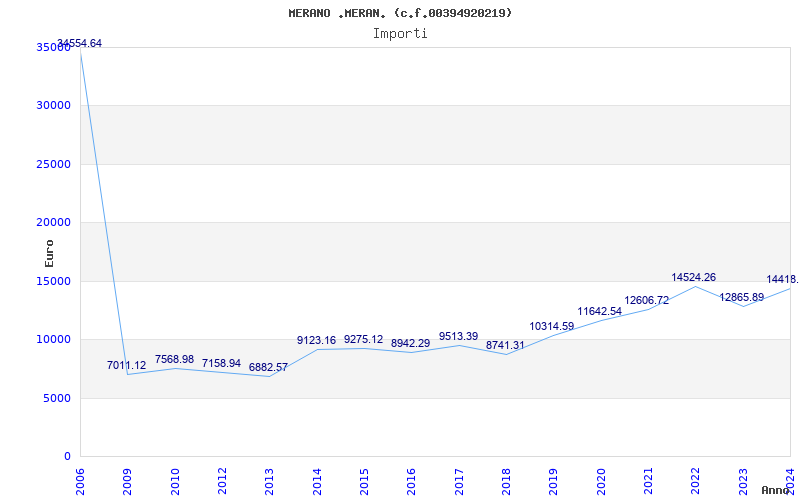
Task: Click the Importi subtitle
Action: pos(400,34)
